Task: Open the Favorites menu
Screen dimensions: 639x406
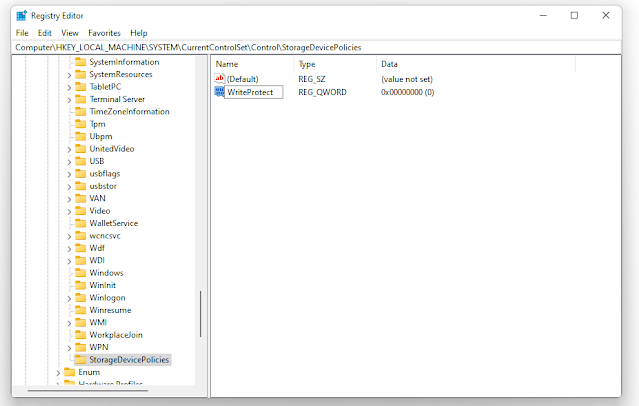Action: click(104, 33)
